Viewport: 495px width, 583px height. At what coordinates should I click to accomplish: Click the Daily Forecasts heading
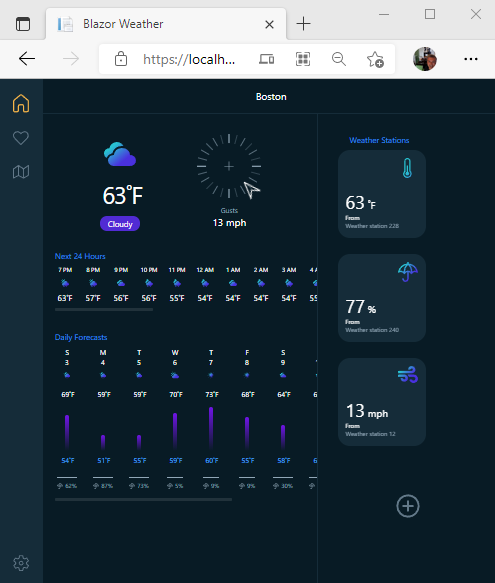coord(81,337)
